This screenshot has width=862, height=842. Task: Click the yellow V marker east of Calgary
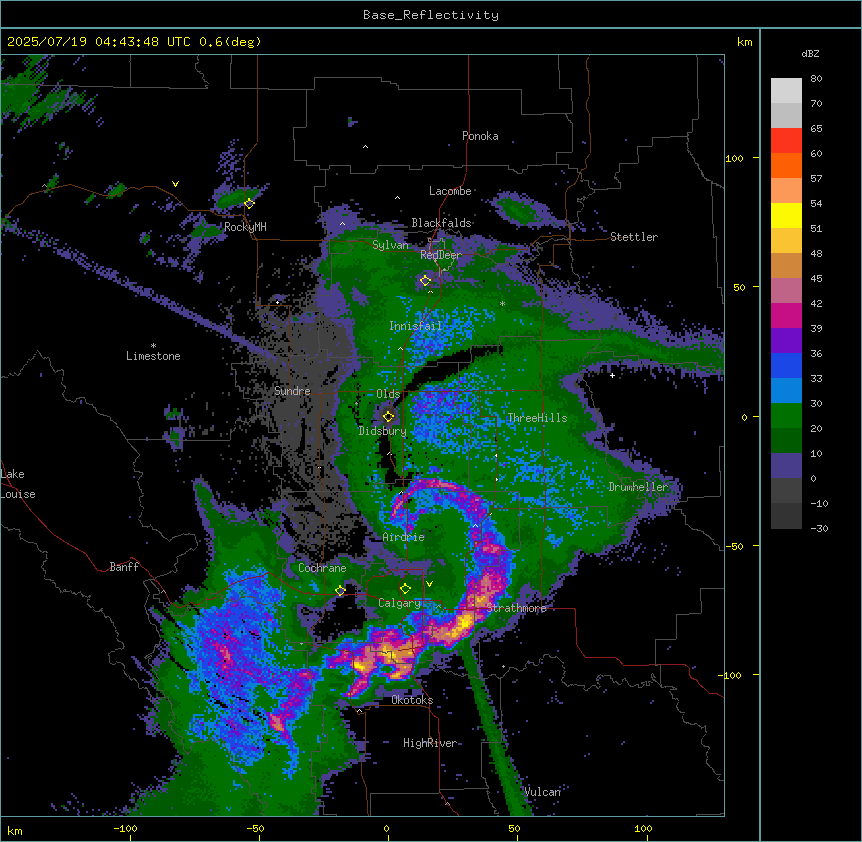pos(429,584)
